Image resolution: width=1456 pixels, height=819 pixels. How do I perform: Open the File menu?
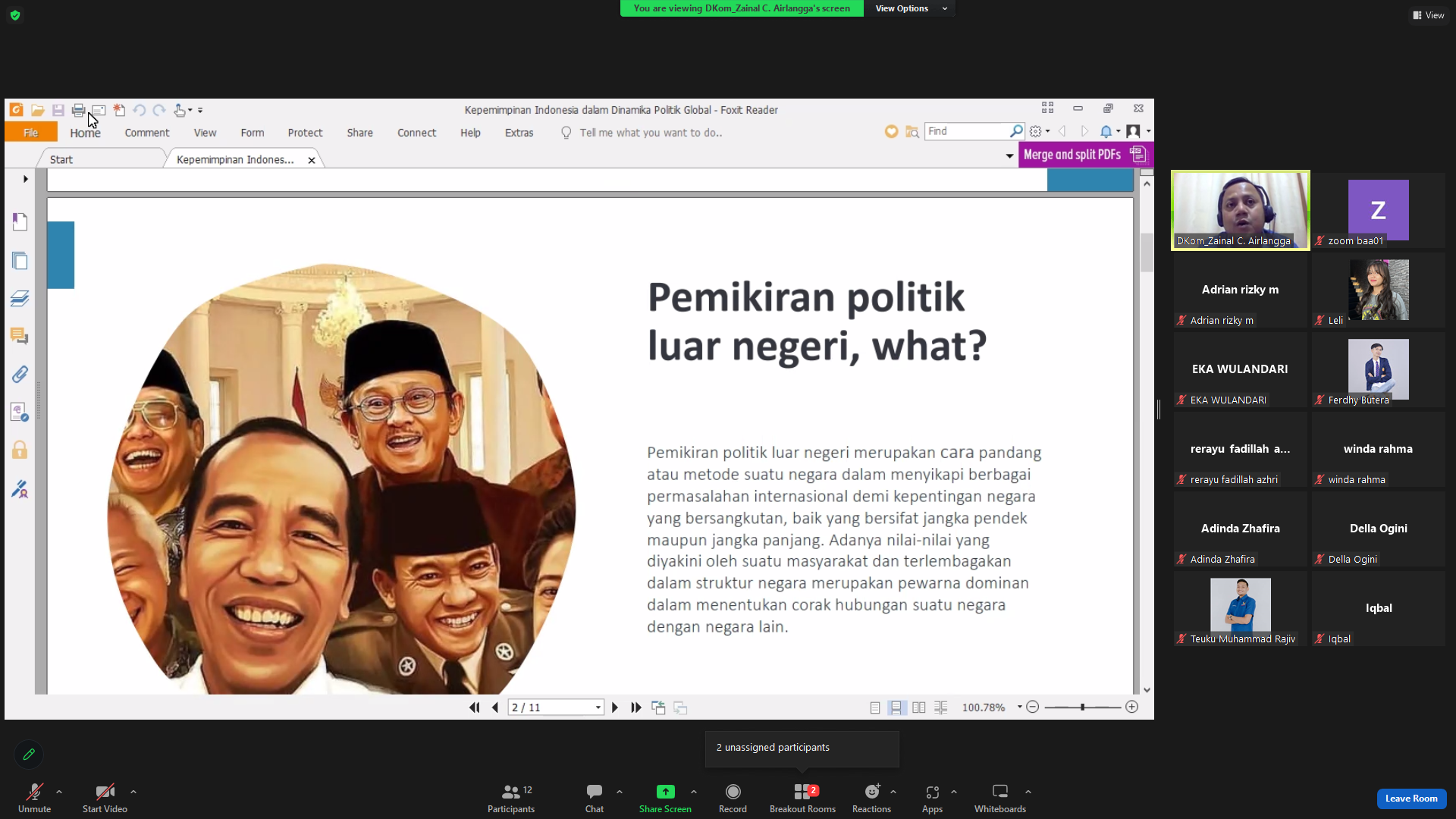(31, 133)
